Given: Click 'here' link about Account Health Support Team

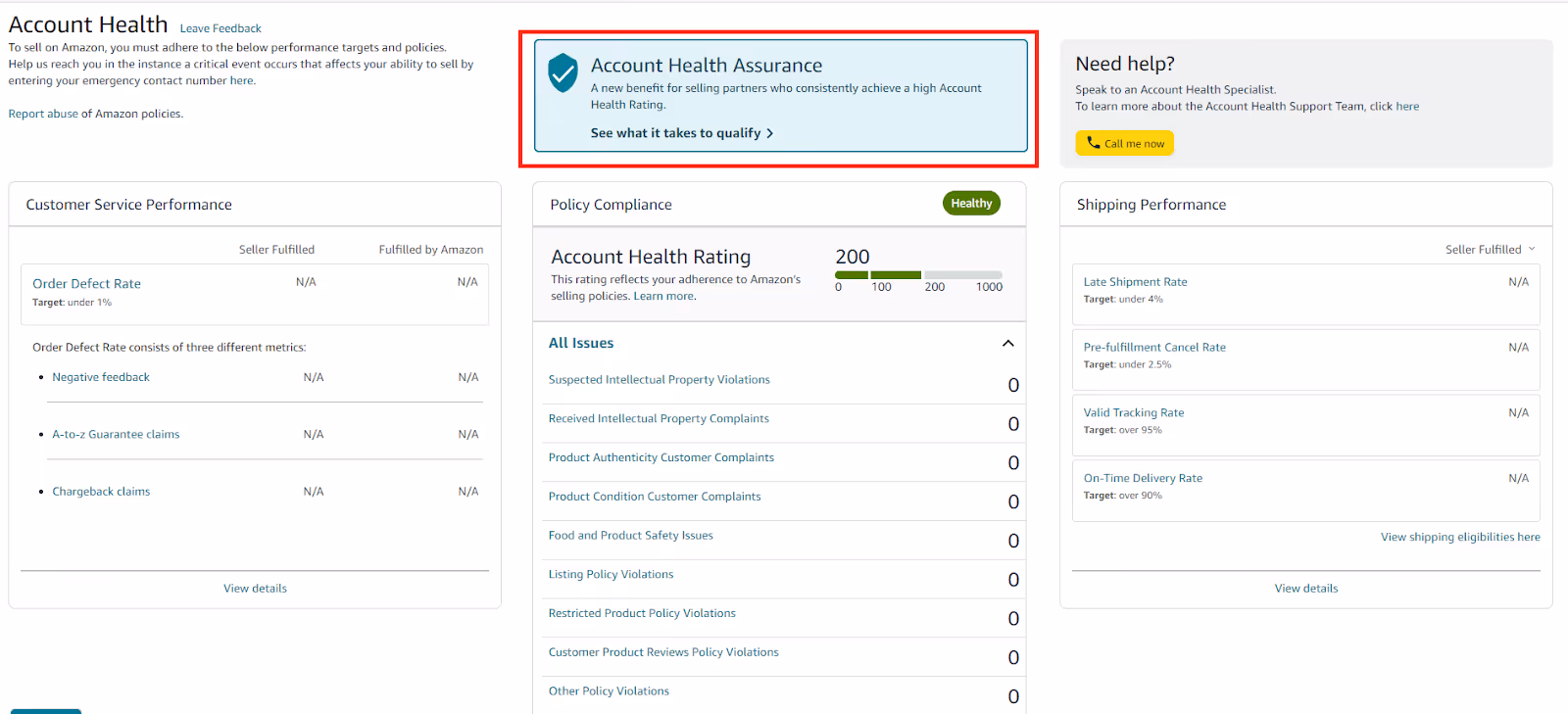Looking at the screenshot, I should 1407,106.
